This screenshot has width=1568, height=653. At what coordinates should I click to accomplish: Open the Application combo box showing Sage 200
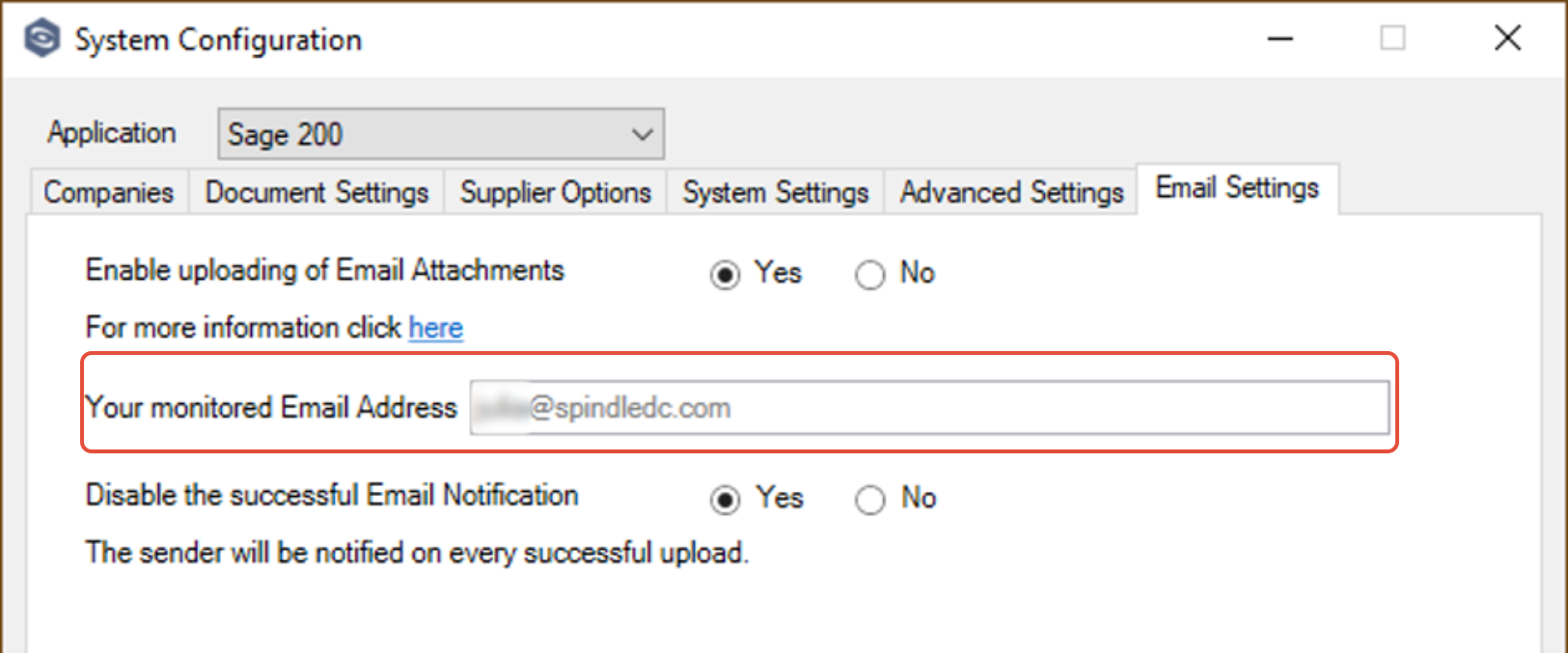tap(441, 134)
